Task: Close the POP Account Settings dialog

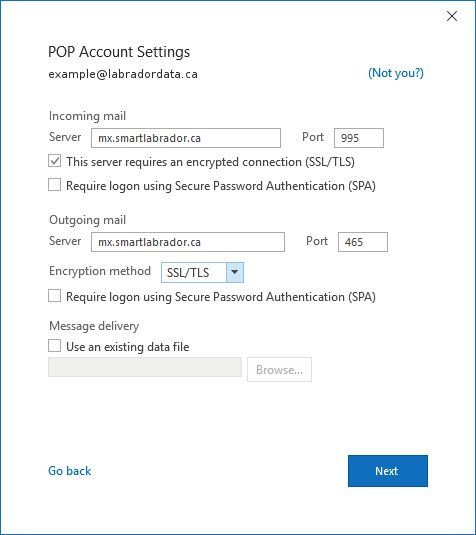Action: coord(452,16)
